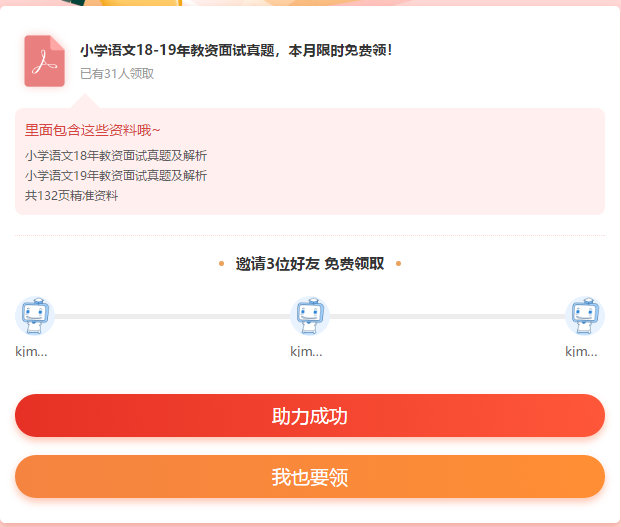Click the middle kjm... username

(x=306, y=351)
